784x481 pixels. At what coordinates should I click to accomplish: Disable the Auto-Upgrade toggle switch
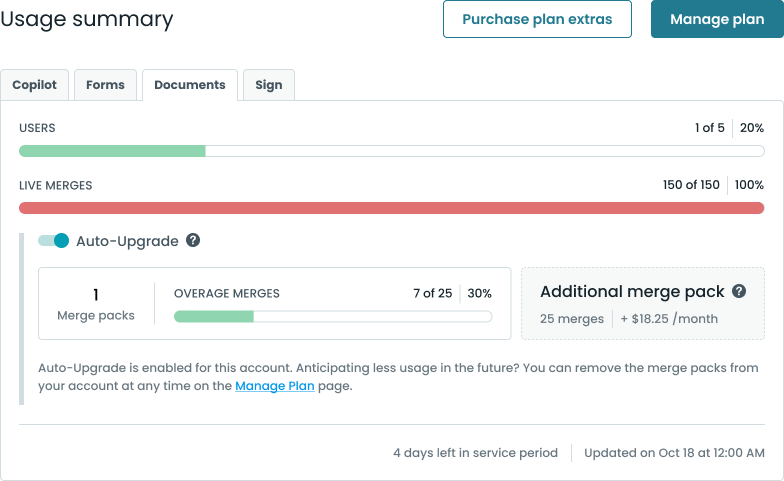pos(54,241)
